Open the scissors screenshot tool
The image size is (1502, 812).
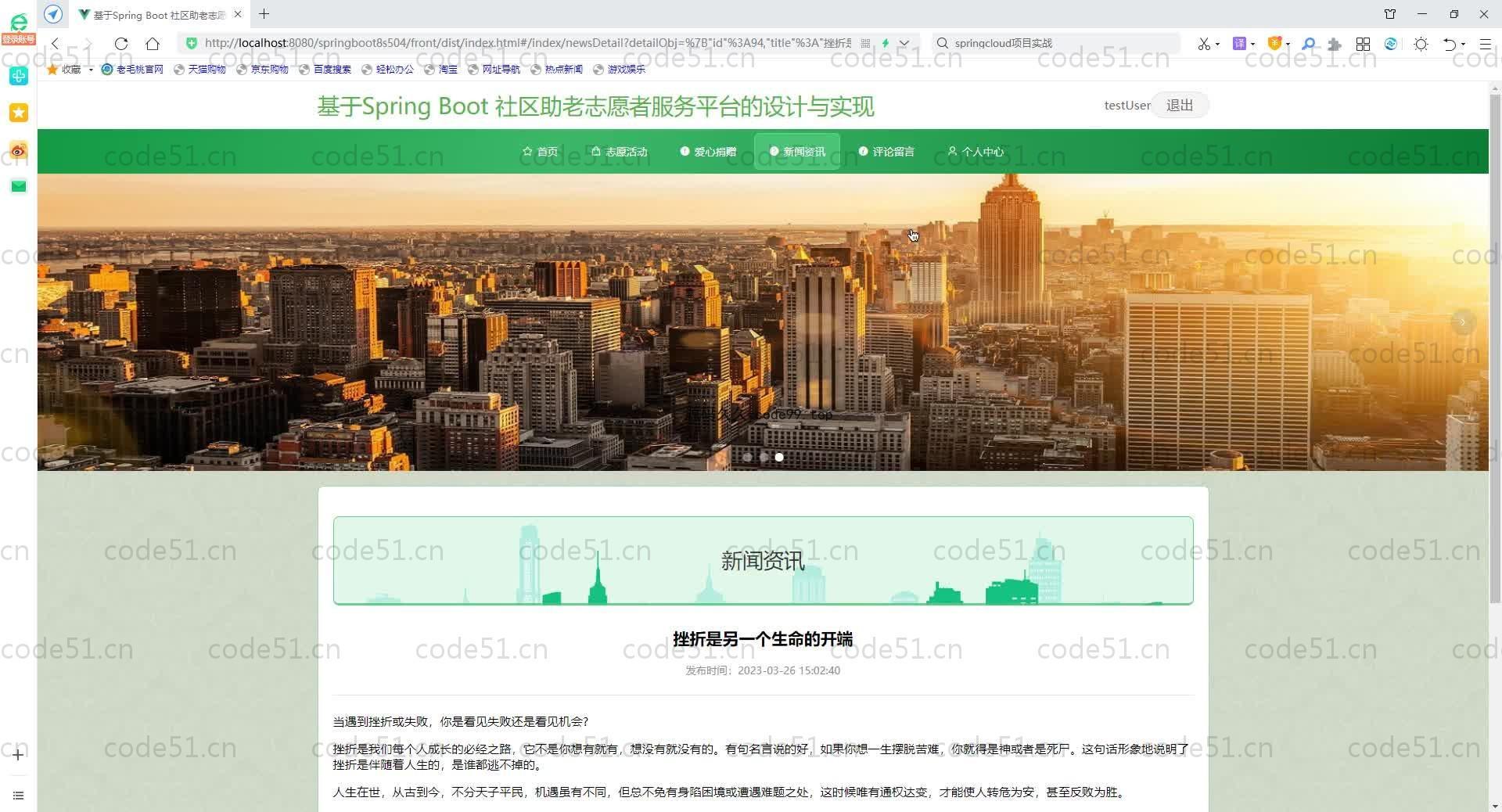[1204, 44]
